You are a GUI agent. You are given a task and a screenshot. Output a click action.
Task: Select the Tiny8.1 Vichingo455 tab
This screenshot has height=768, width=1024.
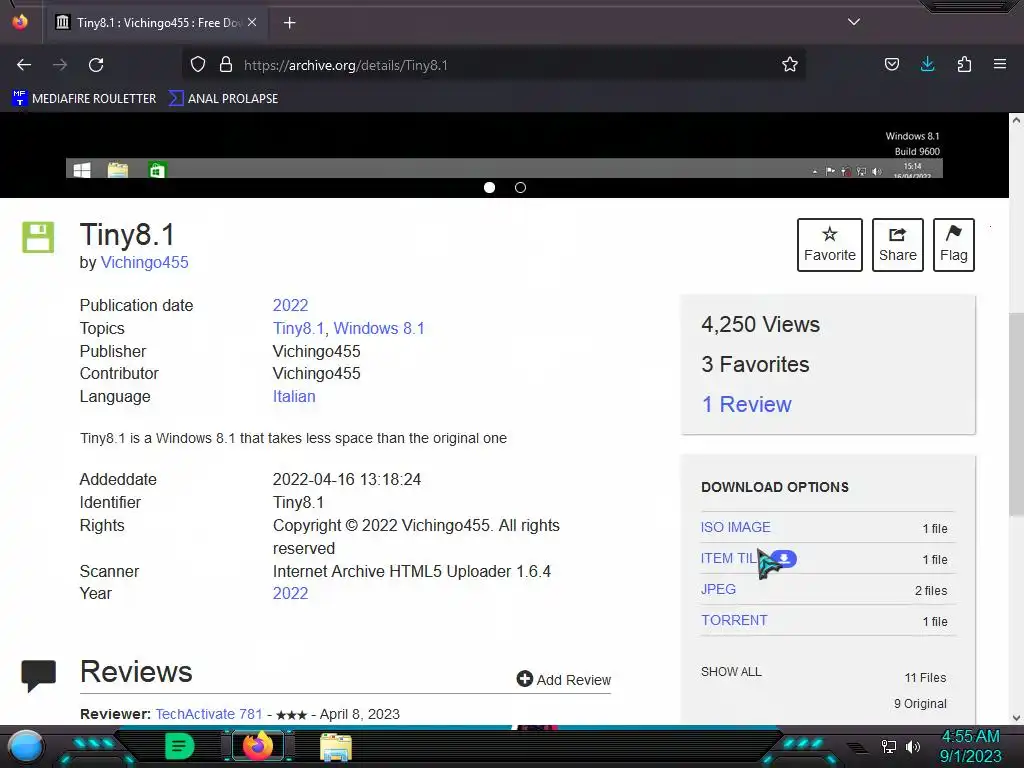[x=156, y=23]
